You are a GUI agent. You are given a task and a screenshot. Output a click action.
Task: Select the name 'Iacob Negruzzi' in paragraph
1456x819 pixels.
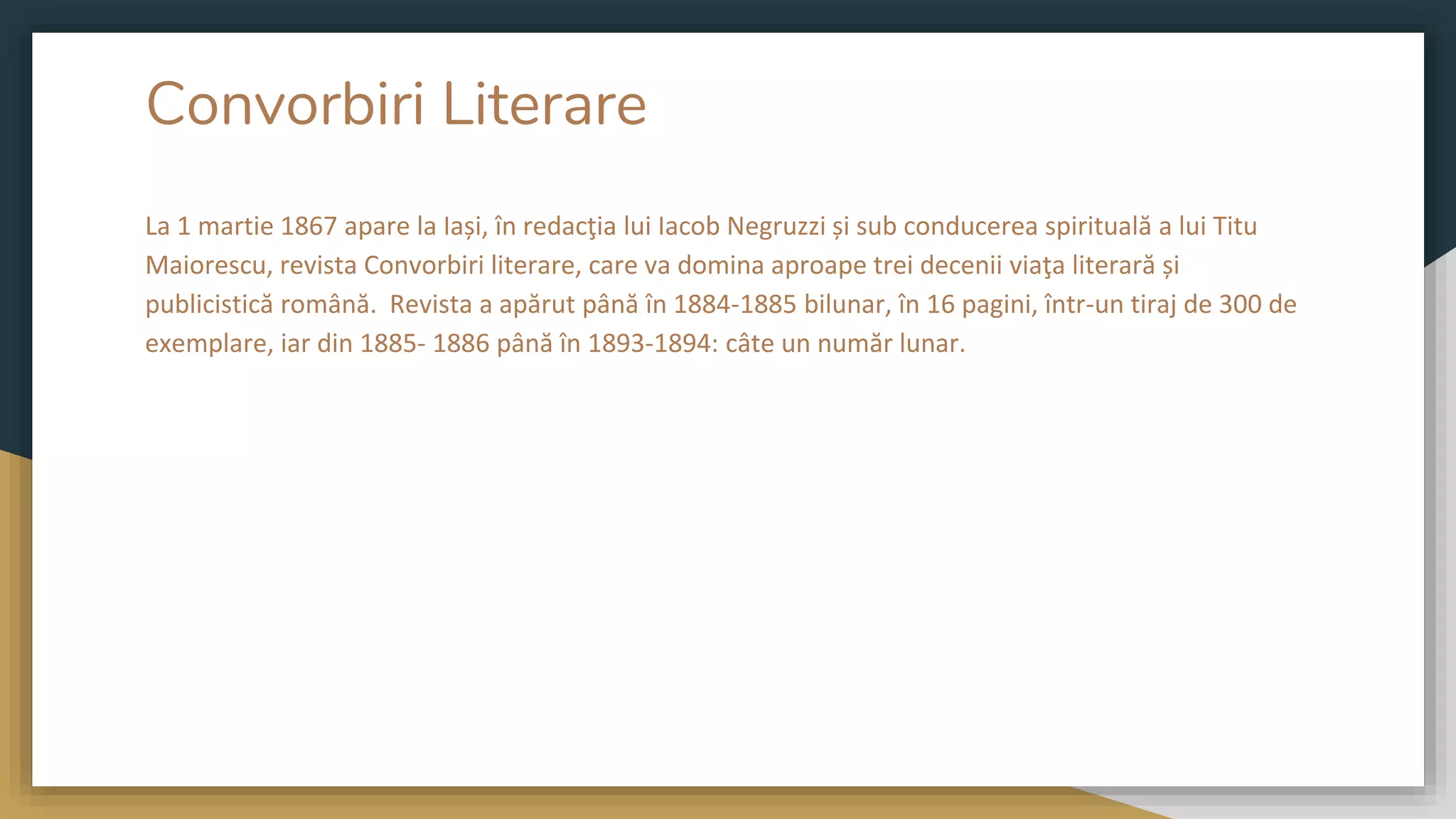click(x=742, y=226)
